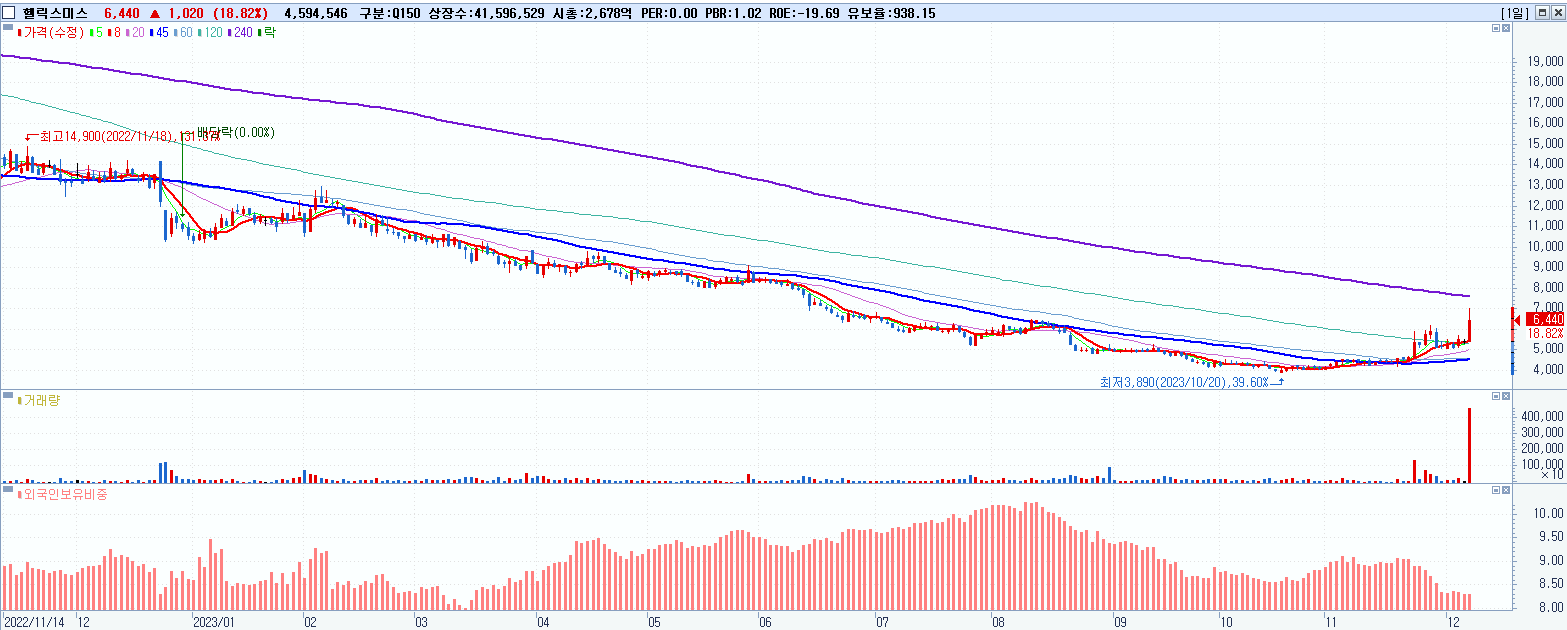Screen dimensions: 1567x630
Task: Toggle the 45-day moving average legend
Action: pos(157,32)
